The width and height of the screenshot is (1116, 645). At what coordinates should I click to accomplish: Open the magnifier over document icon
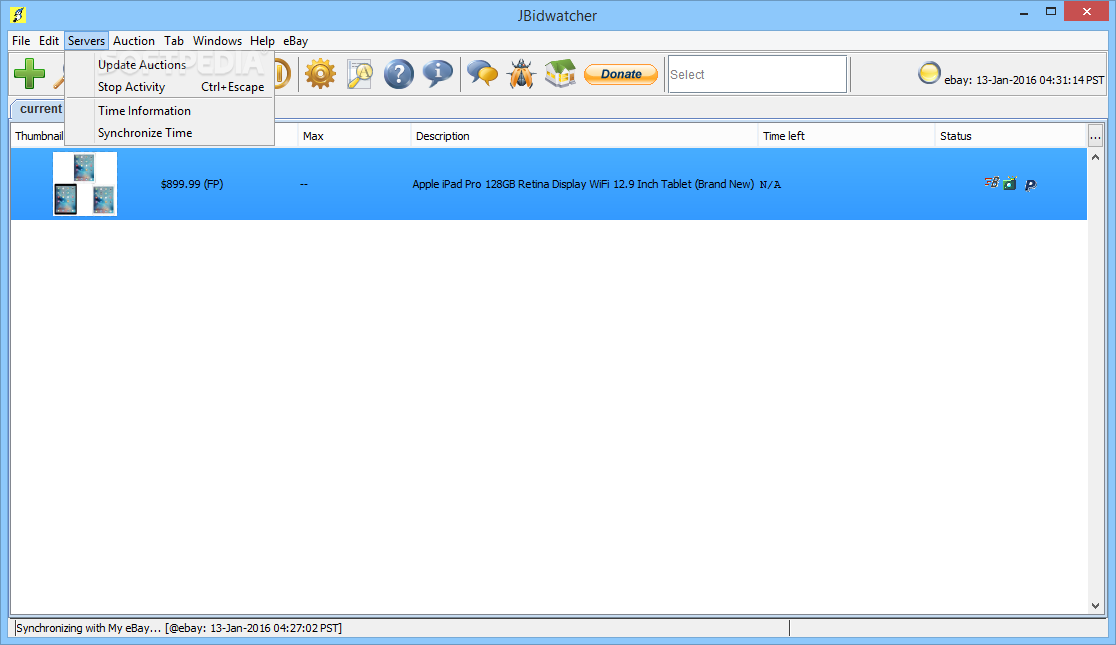click(x=359, y=73)
